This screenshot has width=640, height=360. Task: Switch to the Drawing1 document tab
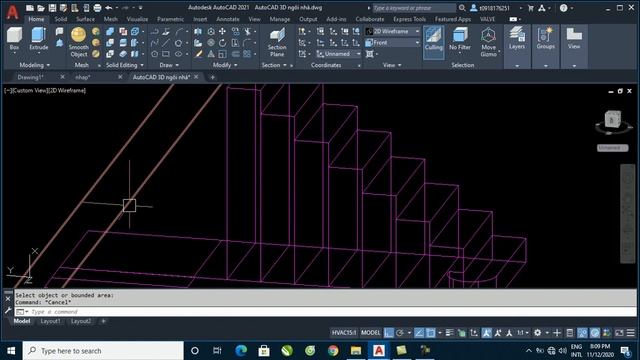point(30,77)
